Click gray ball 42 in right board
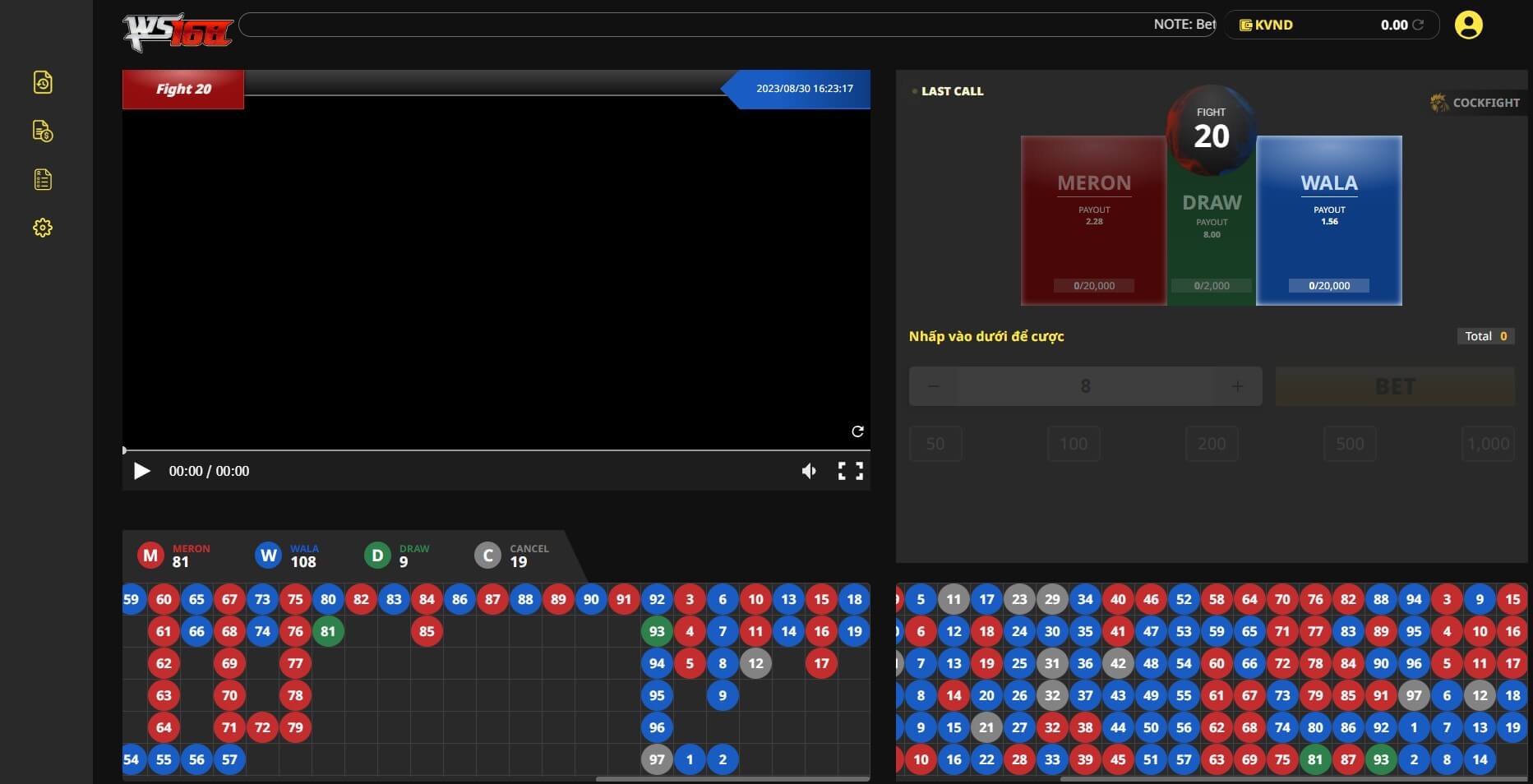Screen dimensions: 1533x784 [1118, 663]
